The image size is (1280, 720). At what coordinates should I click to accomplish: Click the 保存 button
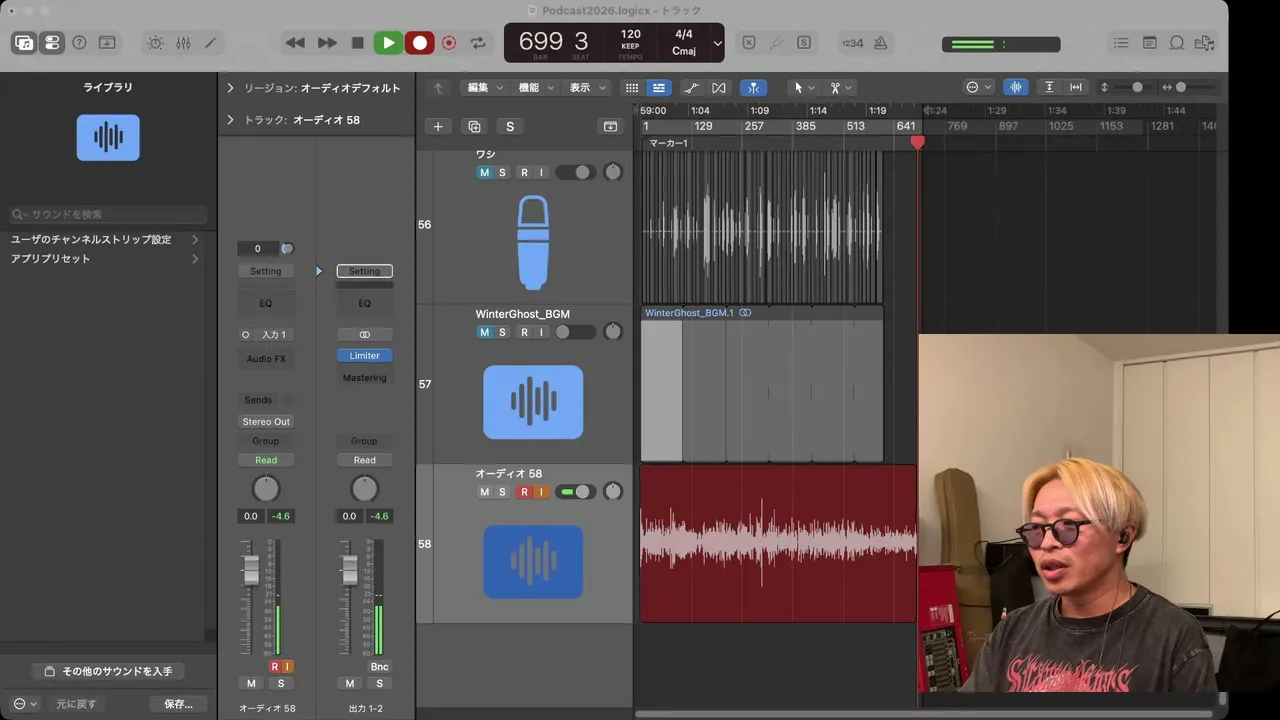[178, 704]
